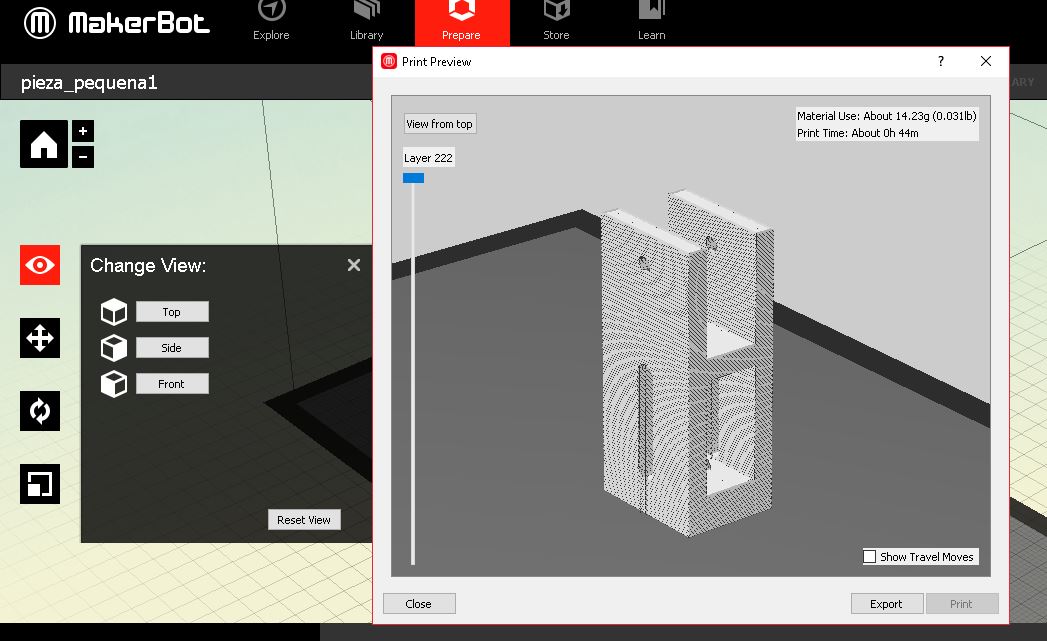This screenshot has height=641, width=1047.
Task: Enable Show Travel Moves checkbox
Action: [870, 557]
